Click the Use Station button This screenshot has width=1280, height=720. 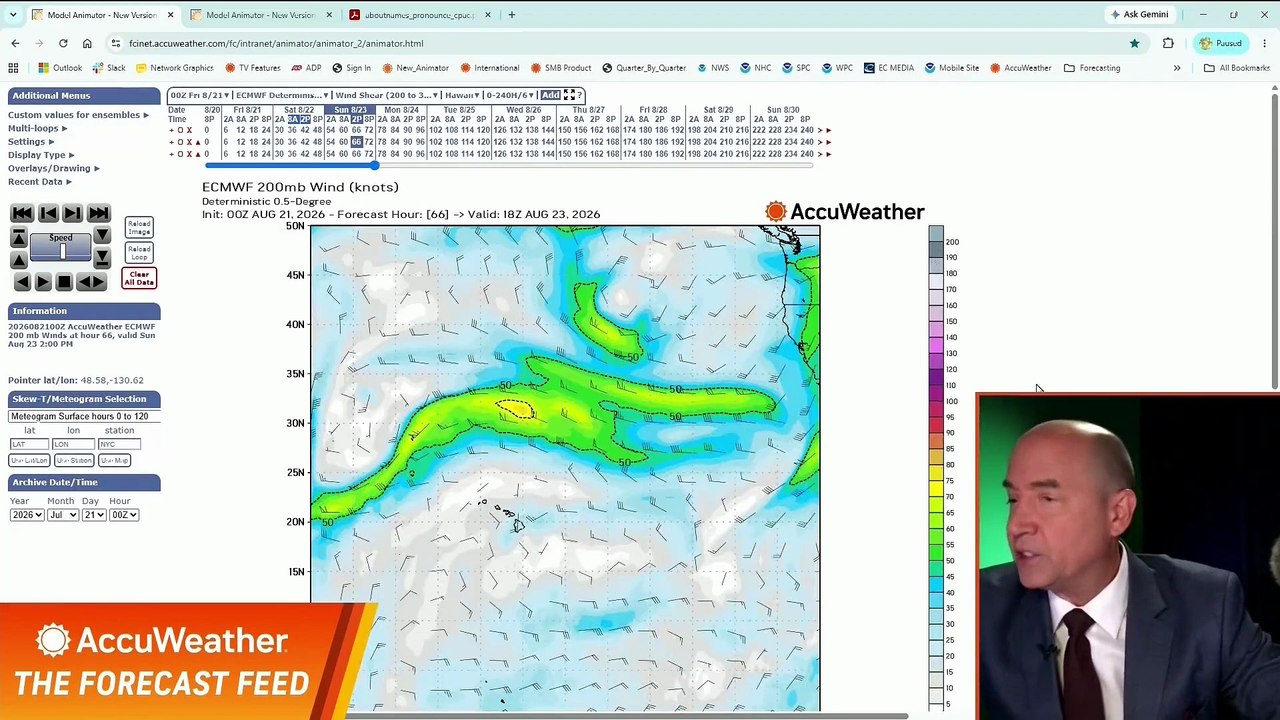(x=74, y=460)
